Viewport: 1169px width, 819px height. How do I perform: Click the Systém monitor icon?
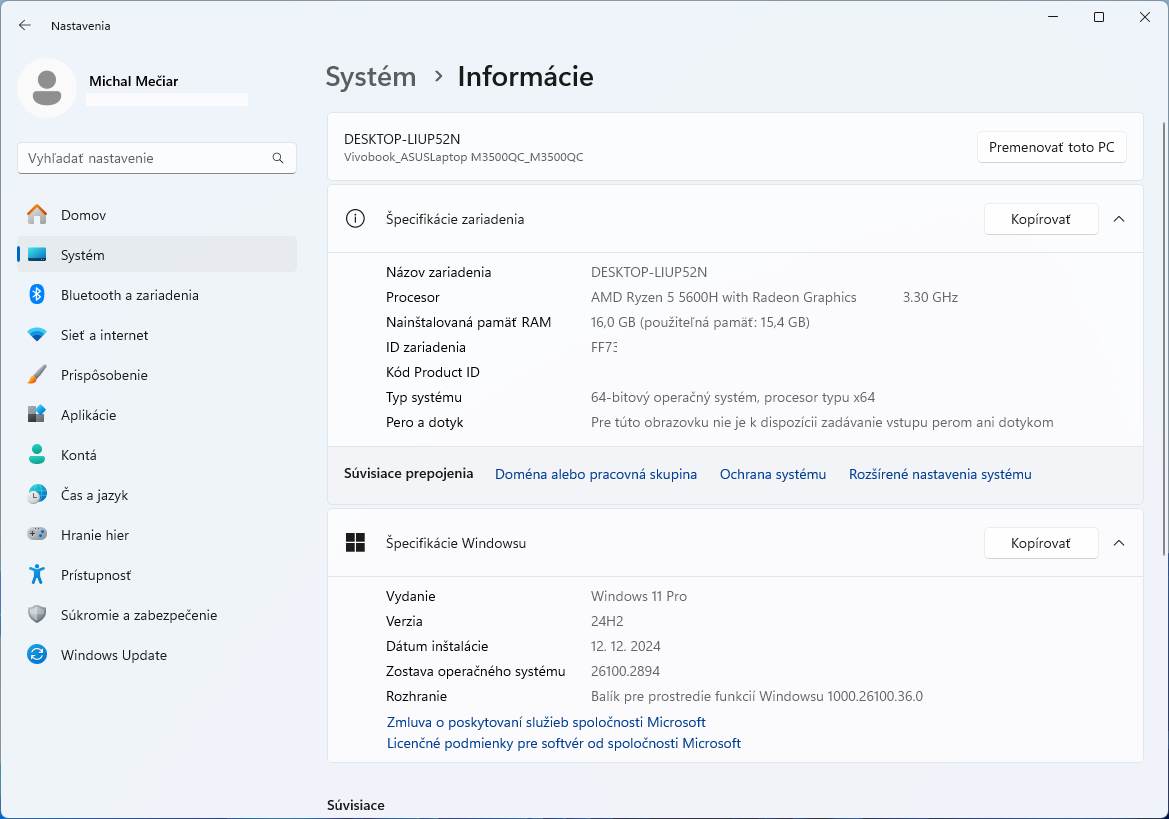tap(37, 255)
